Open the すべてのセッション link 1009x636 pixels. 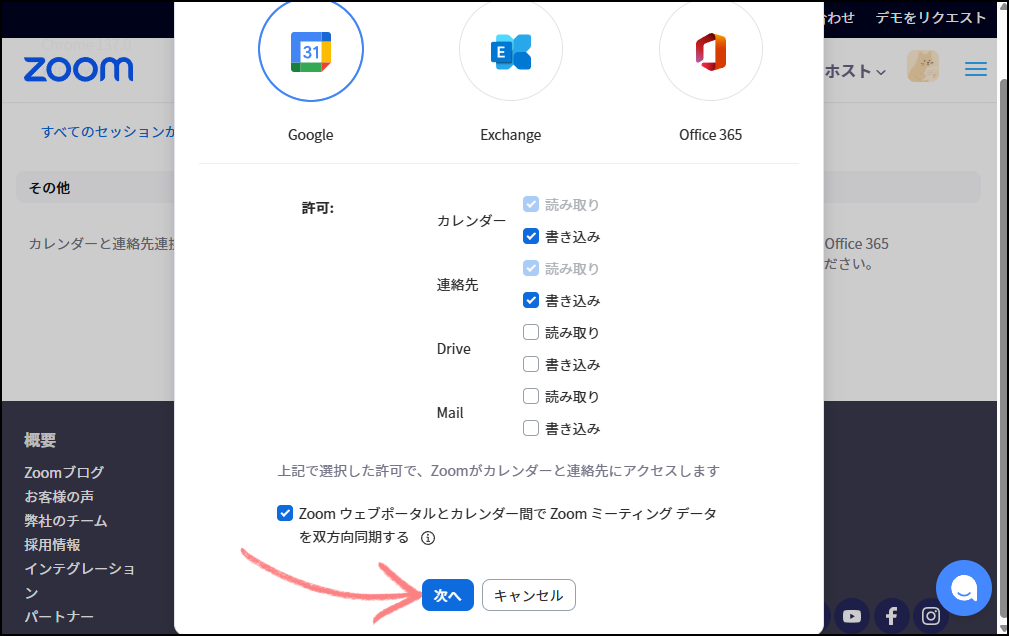click(107, 132)
